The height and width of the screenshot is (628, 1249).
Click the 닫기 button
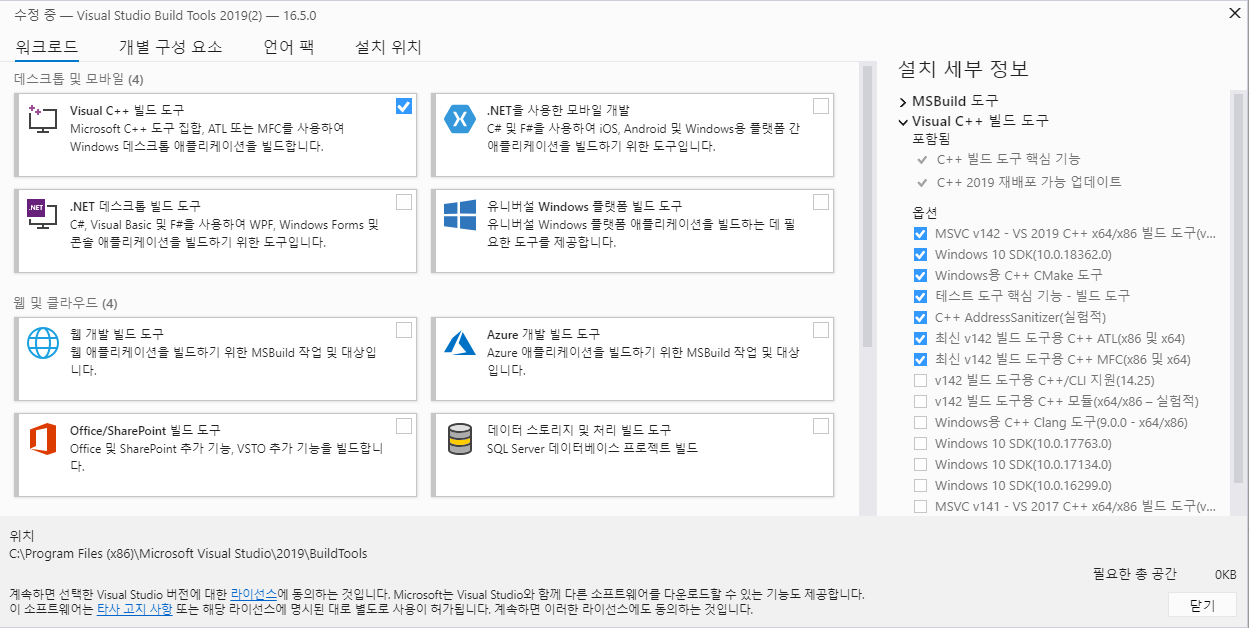pos(1202,606)
